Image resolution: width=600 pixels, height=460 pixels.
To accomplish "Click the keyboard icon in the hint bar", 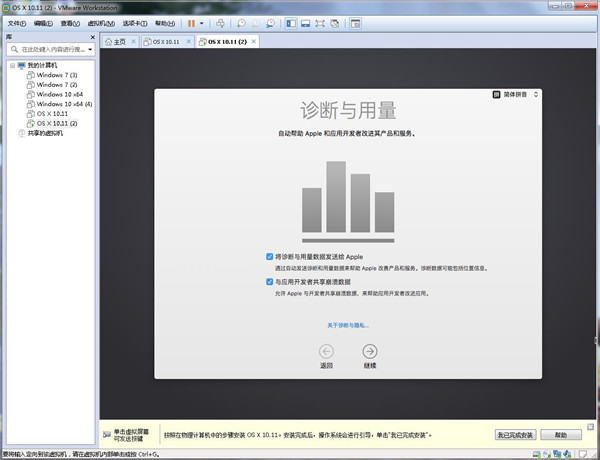I will (107, 434).
